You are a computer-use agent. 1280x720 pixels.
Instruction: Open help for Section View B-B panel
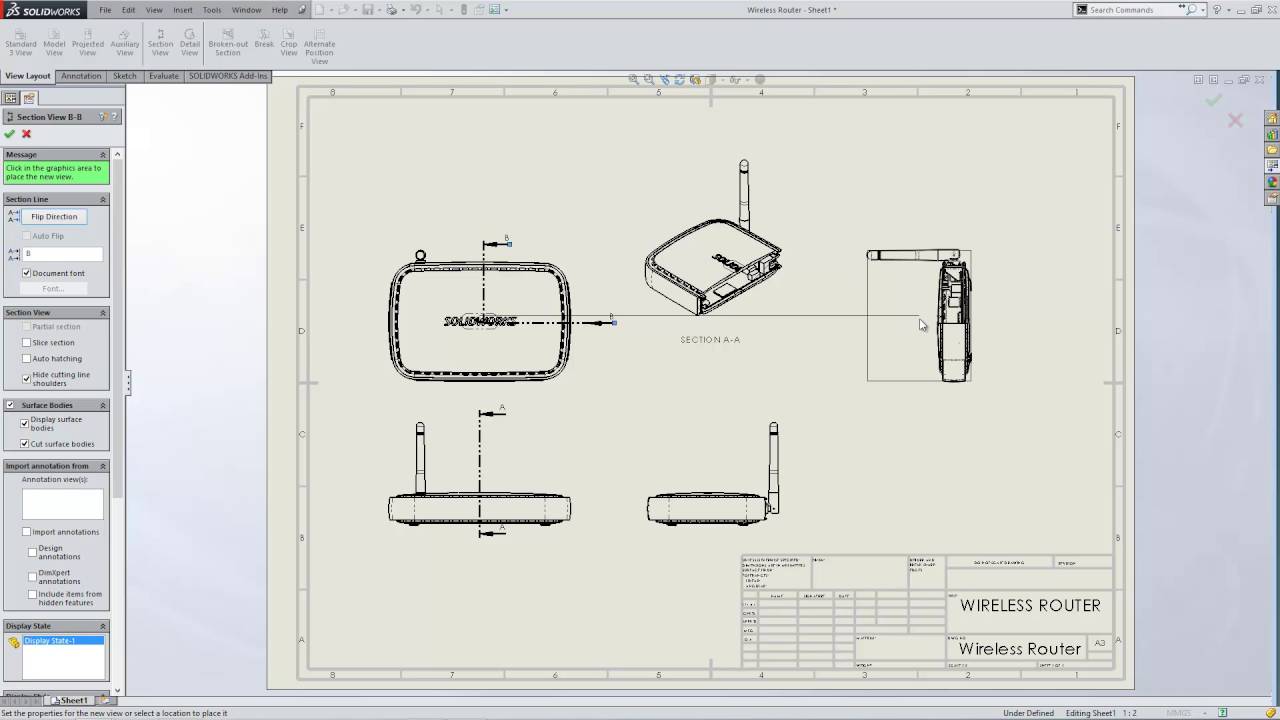click(114, 117)
